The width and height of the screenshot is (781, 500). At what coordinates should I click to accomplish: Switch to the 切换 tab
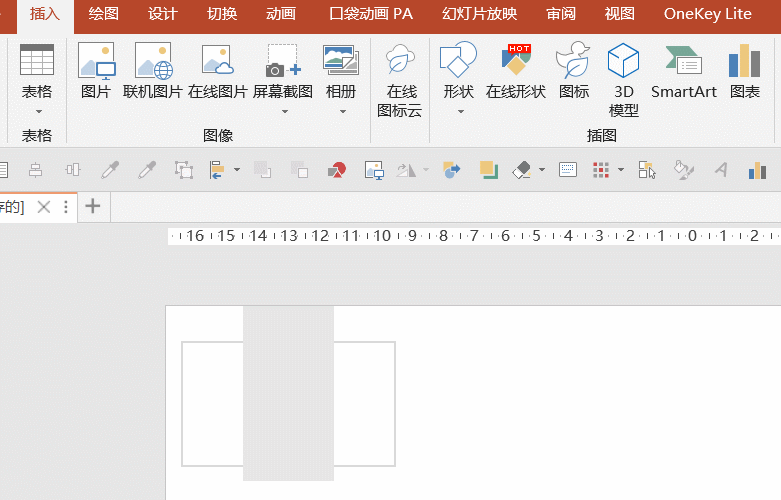coord(222,14)
